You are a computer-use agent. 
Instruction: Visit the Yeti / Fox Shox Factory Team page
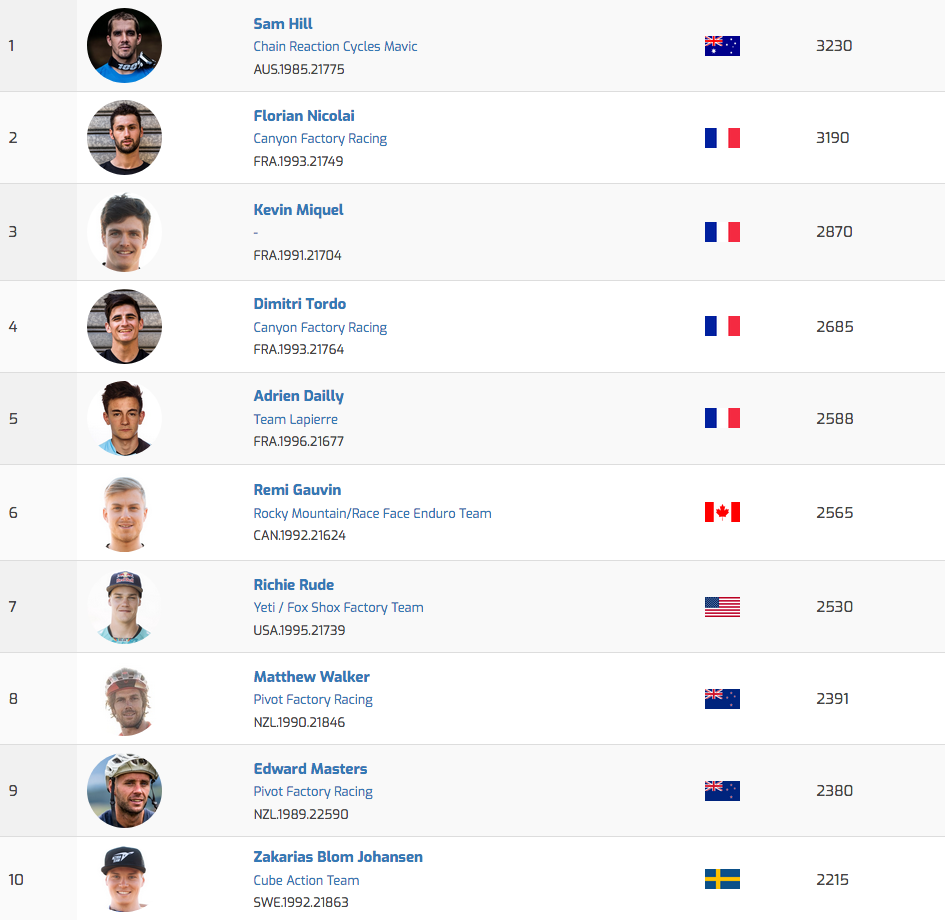(338, 607)
